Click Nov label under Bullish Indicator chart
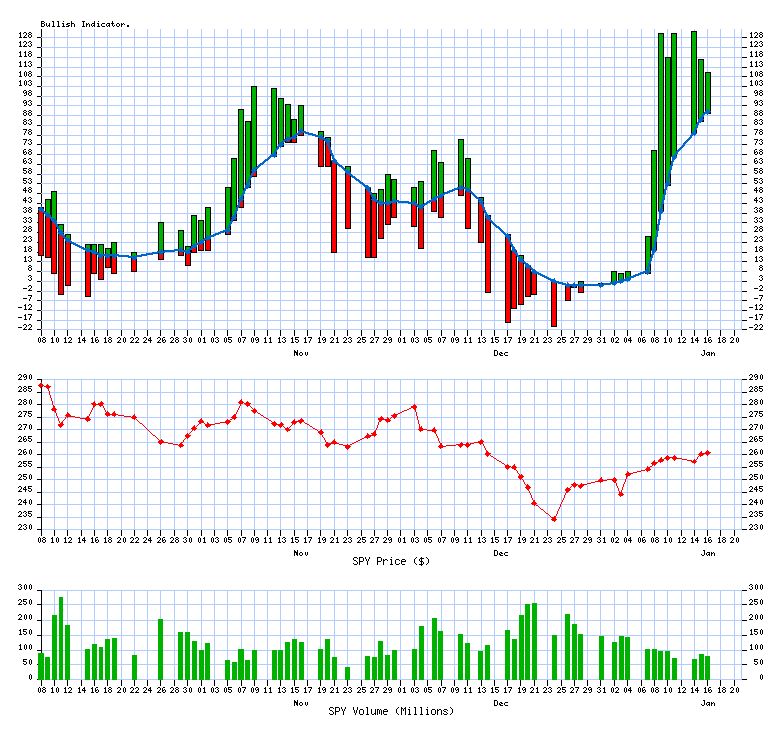The width and height of the screenshot is (784, 729). pyautogui.click(x=300, y=353)
